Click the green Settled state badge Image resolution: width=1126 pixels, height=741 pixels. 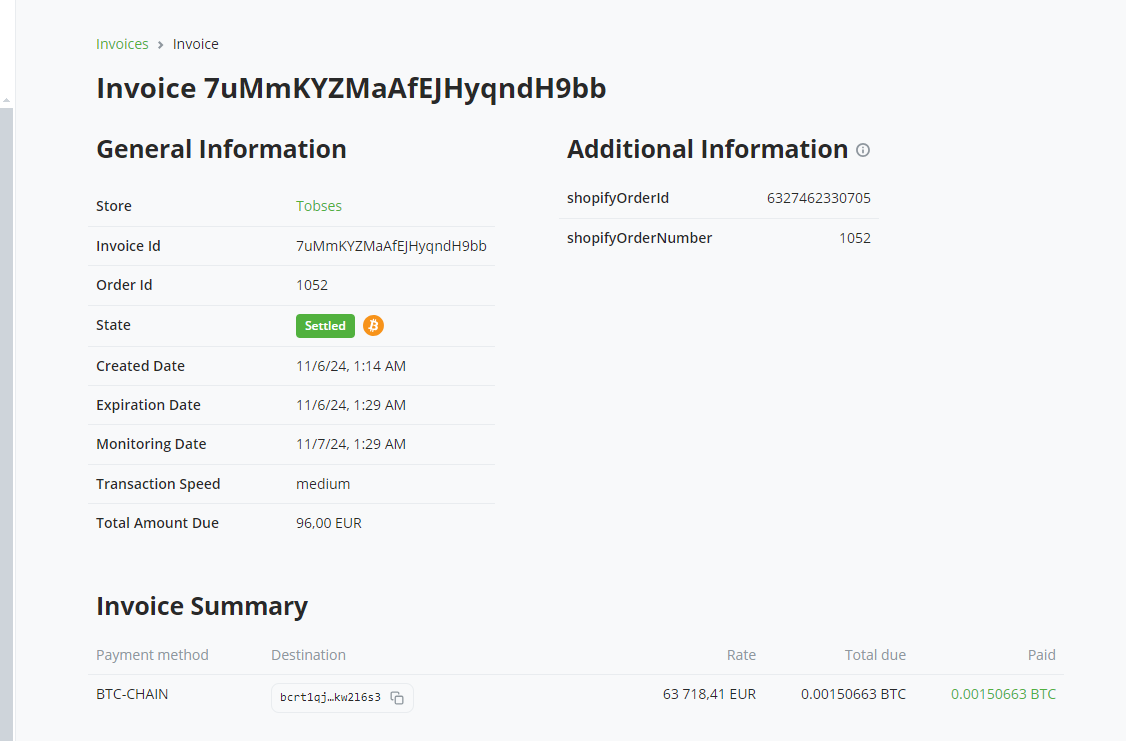click(325, 325)
